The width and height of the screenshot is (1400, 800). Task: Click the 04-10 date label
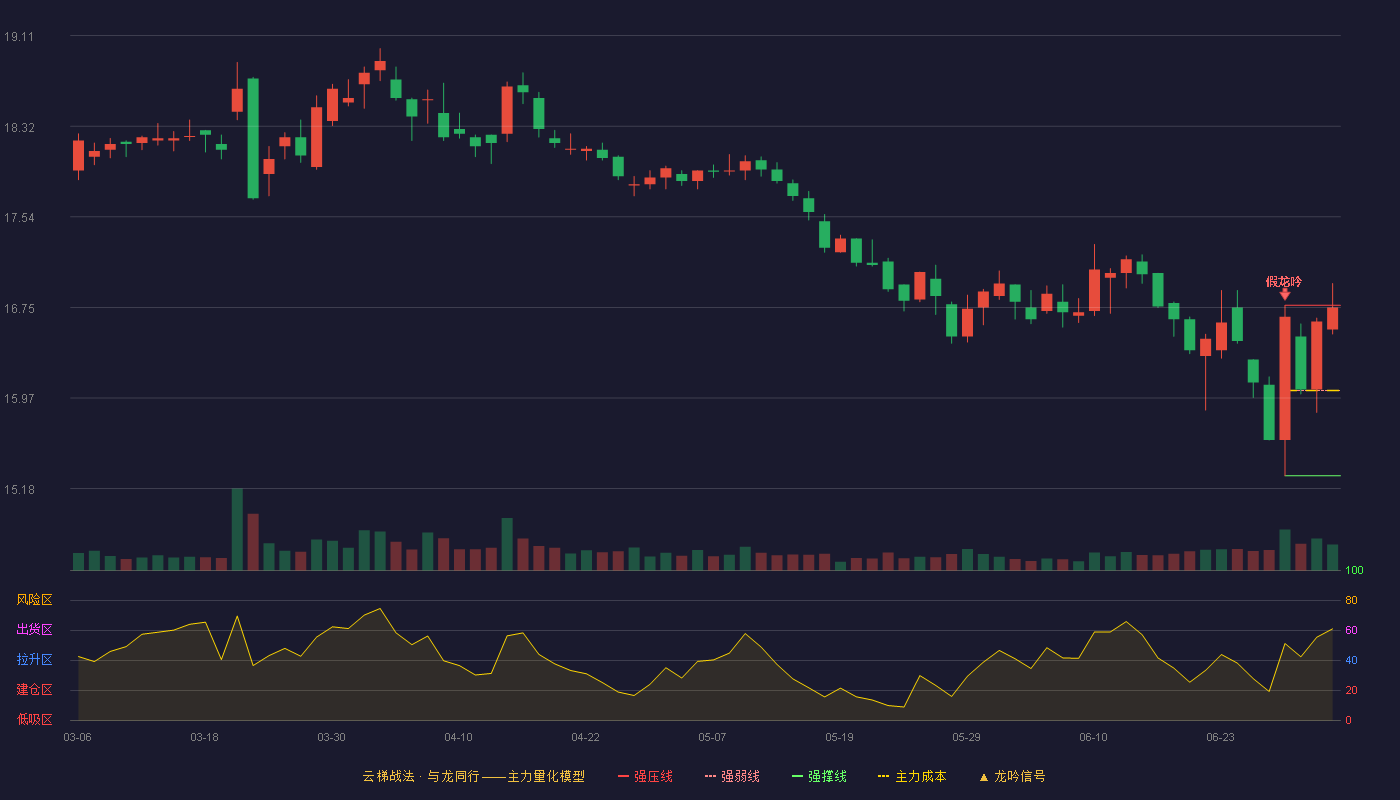coord(458,737)
